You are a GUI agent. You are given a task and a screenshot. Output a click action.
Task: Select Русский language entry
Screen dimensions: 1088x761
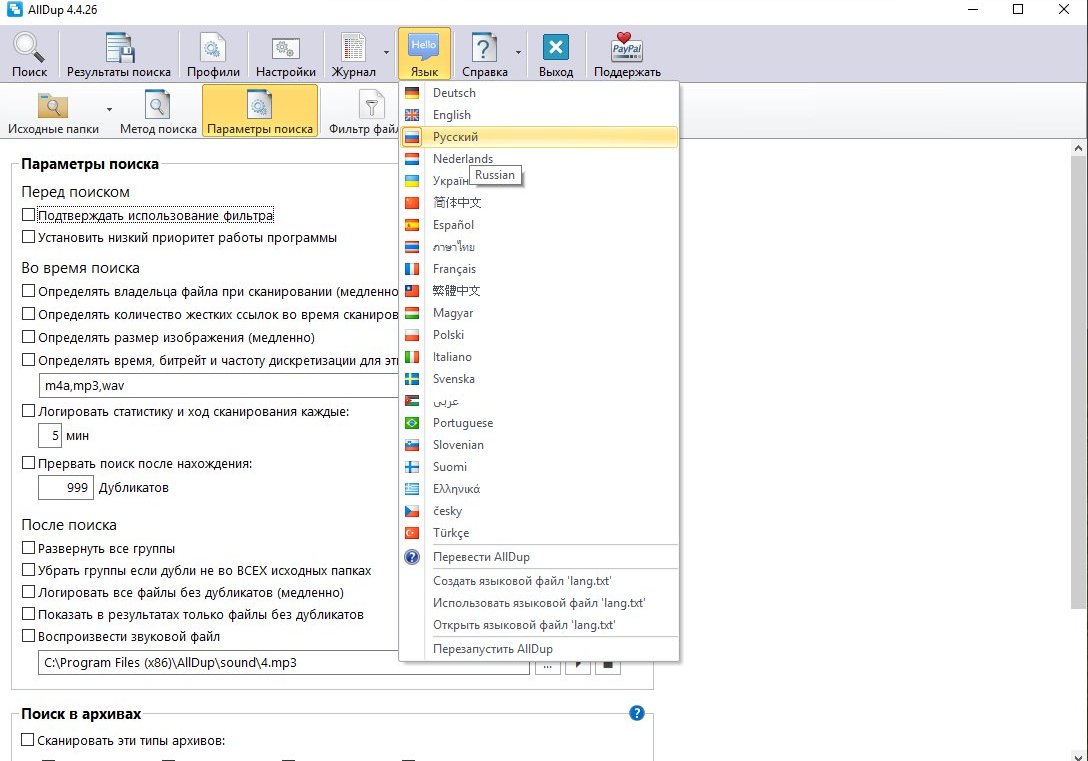point(539,137)
